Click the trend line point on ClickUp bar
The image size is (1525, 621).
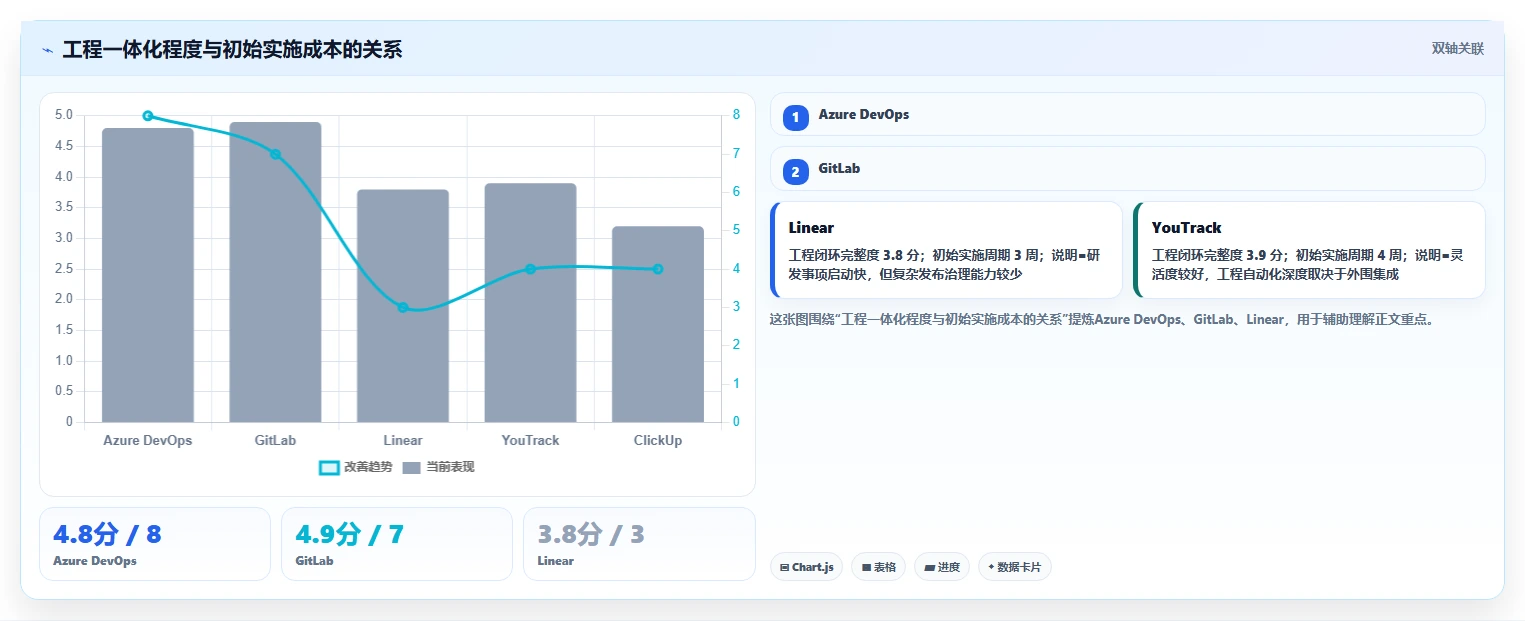pyautogui.click(x=658, y=269)
